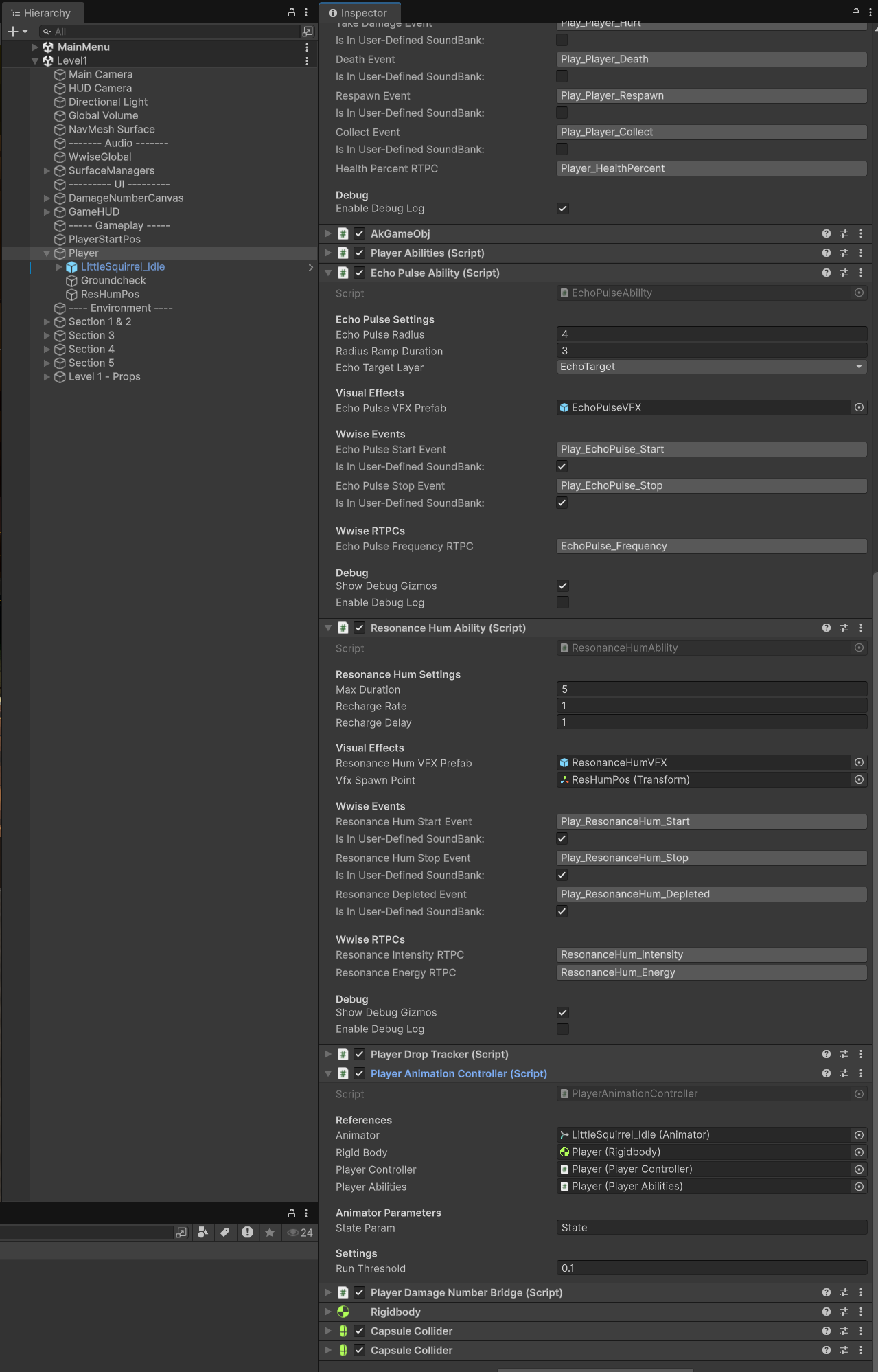This screenshot has height=1372, width=878.
Task: Click the ResonanceHum_Intensity RTPC field
Action: pos(711,954)
